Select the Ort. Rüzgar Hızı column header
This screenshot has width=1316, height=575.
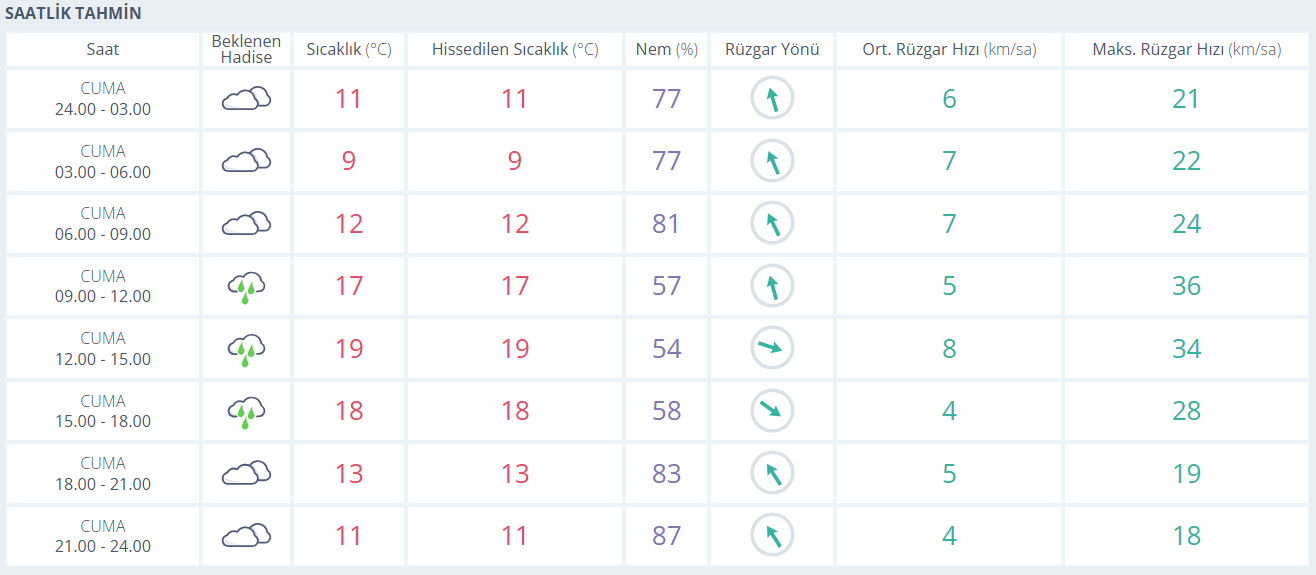[x=948, y=49]
